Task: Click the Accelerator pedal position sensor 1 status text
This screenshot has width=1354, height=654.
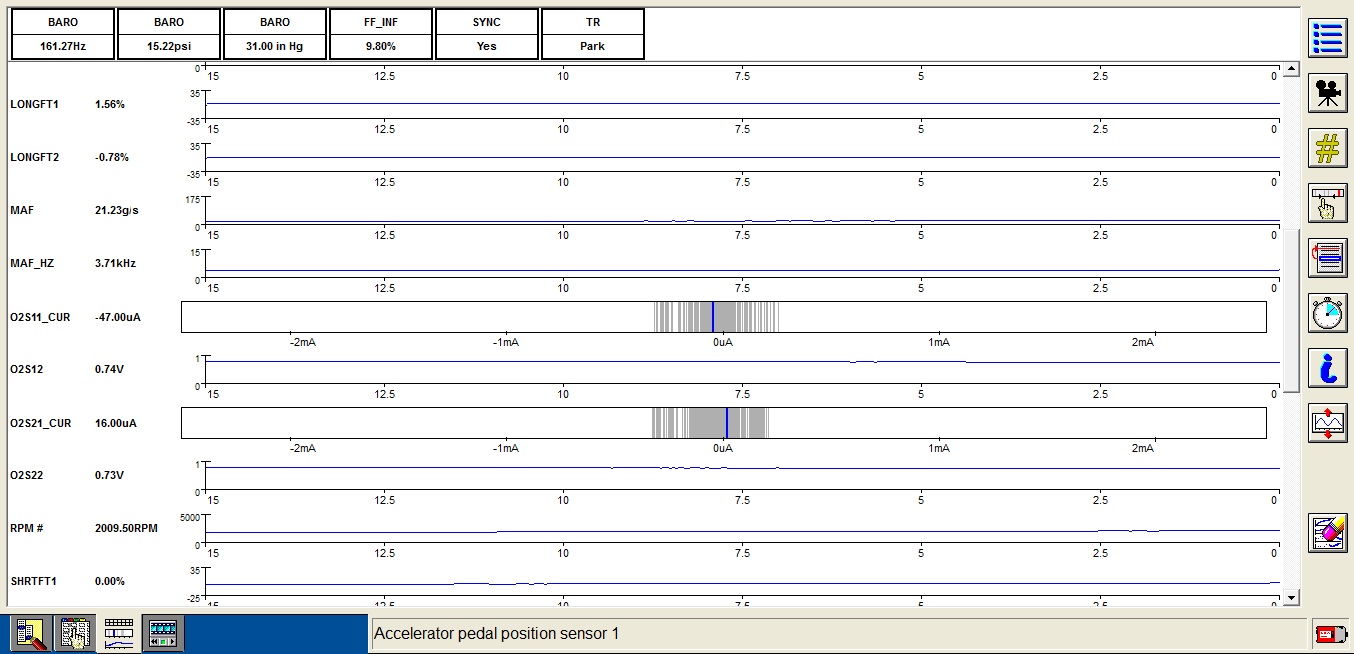Action: click(498, 633)
